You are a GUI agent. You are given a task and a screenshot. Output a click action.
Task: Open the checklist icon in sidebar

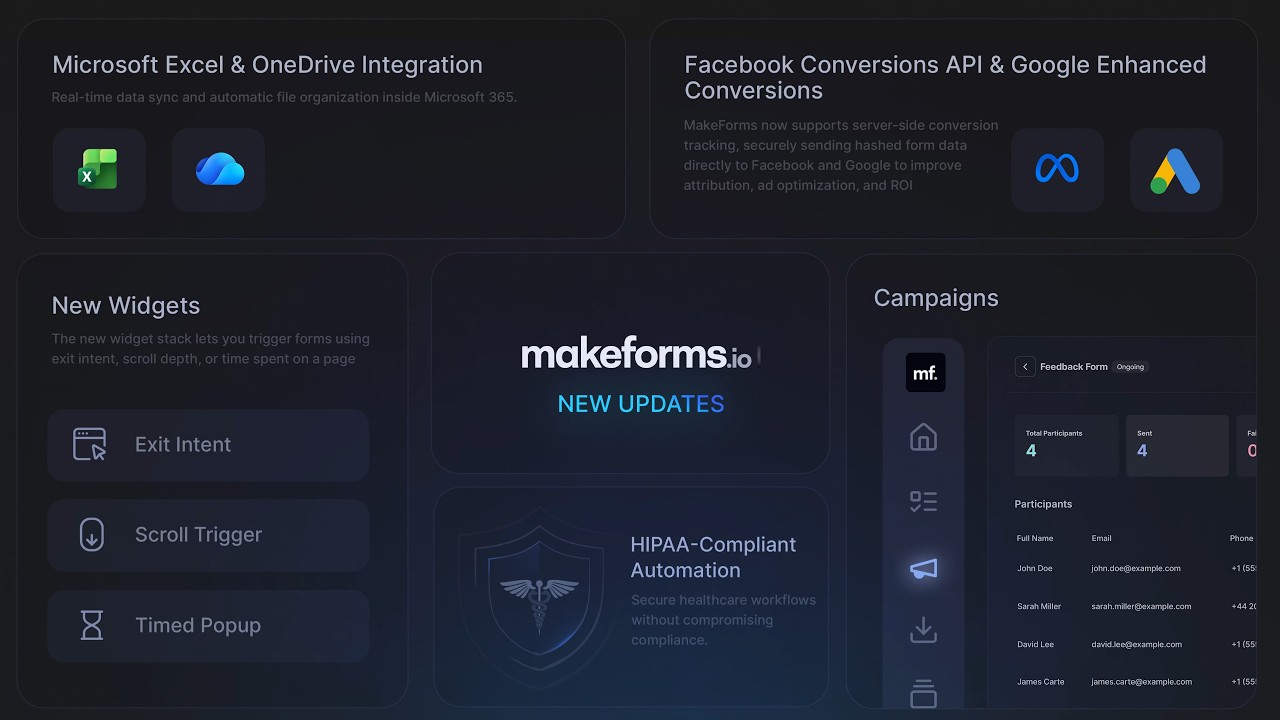tap(923, 502)
